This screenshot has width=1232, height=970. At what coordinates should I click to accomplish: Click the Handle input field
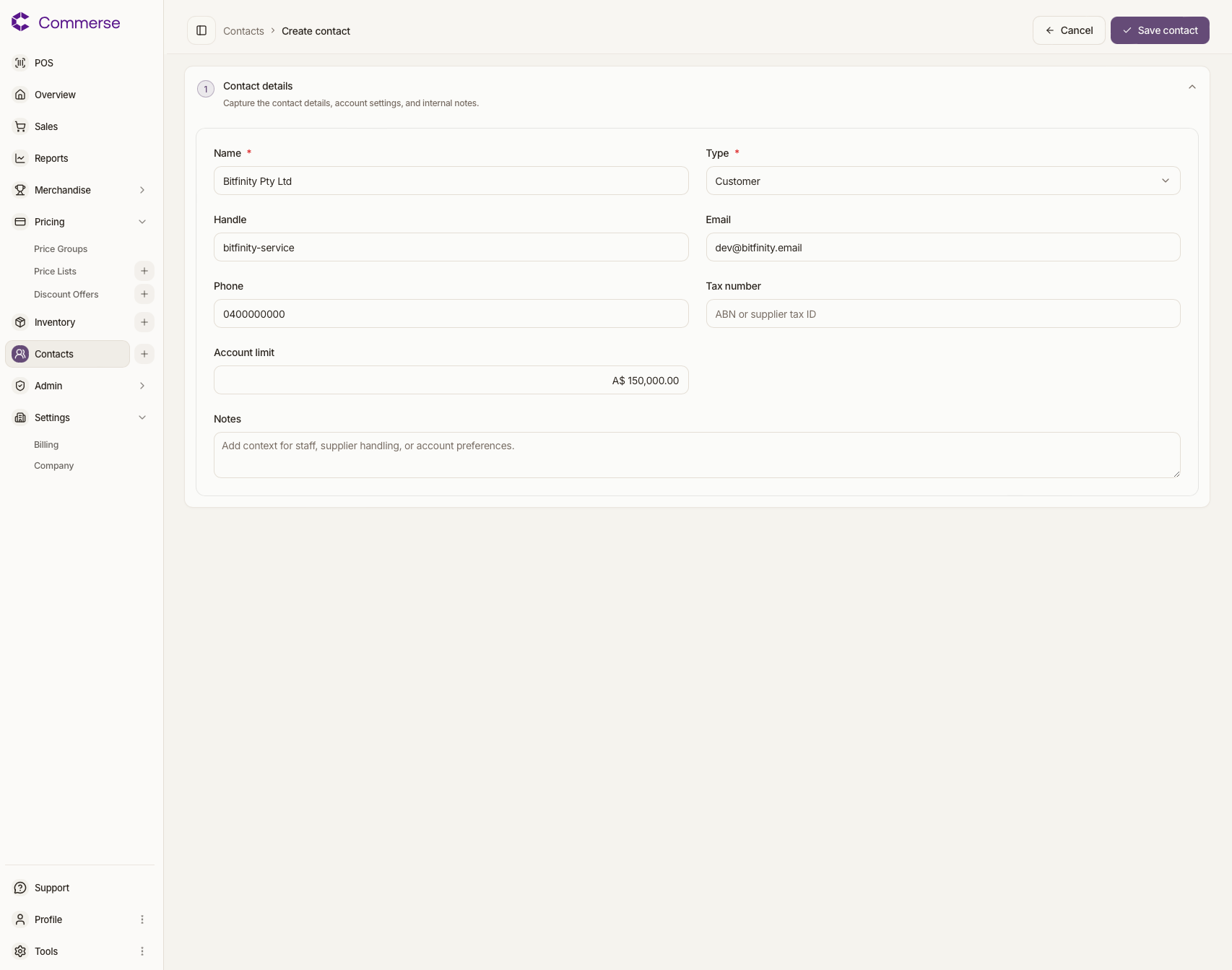pos(451,247)
